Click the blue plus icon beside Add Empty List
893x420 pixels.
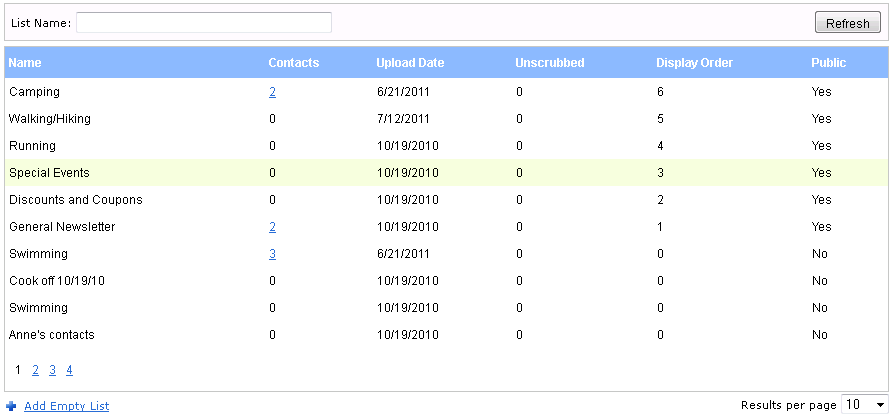(x=11, y=406)
